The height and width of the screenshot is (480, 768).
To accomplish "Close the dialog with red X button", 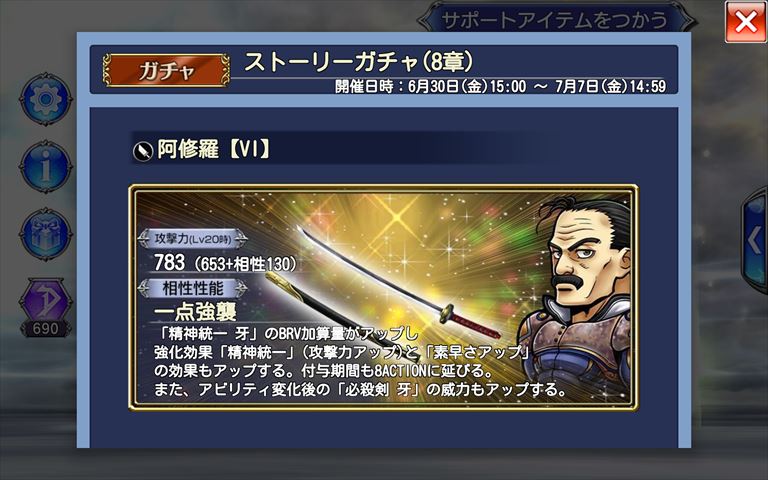I will pos(745,22).
